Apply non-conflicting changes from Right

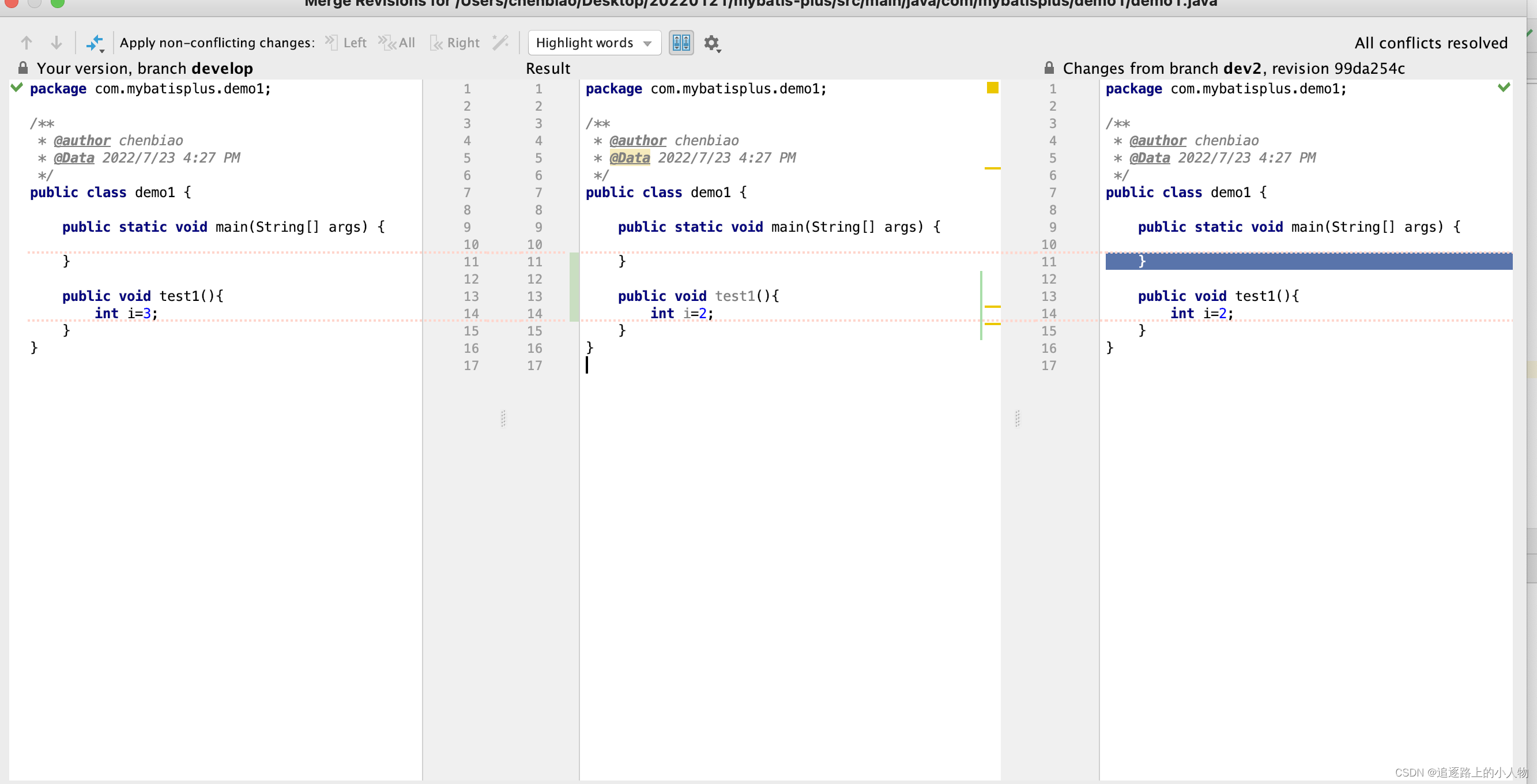click(x=455, y=43)
